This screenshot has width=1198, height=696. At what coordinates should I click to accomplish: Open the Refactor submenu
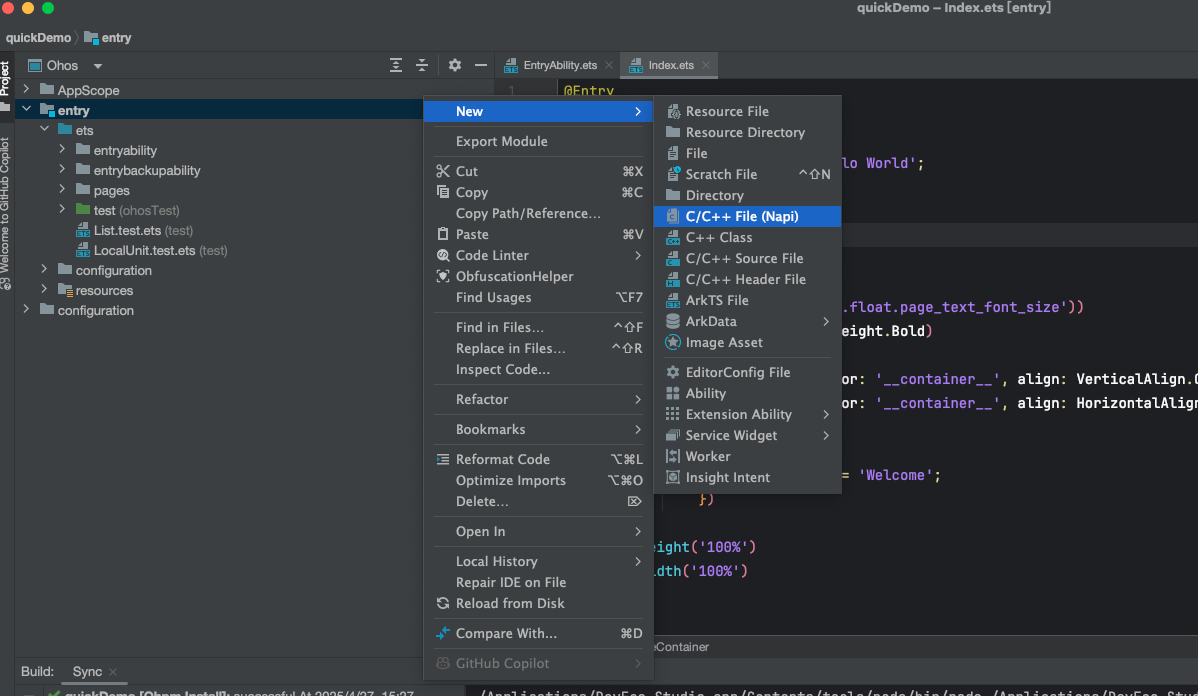coord(539,400)
